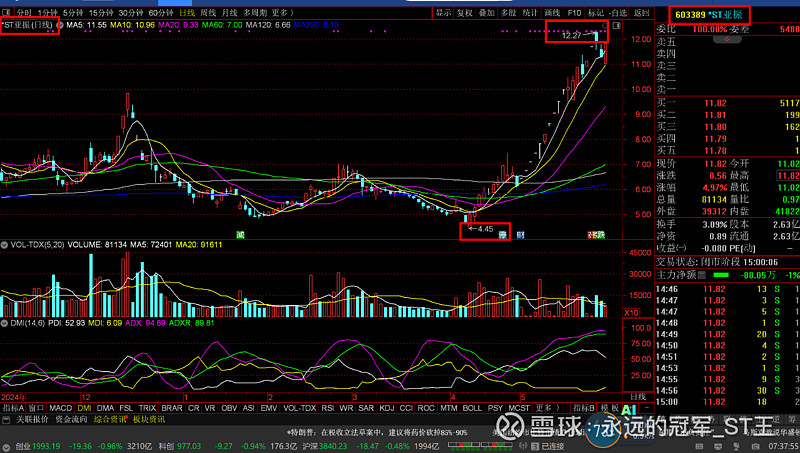The image size is (800, 453).
Task: Select the KDJ indicator tab
Action: pos(387,408)
